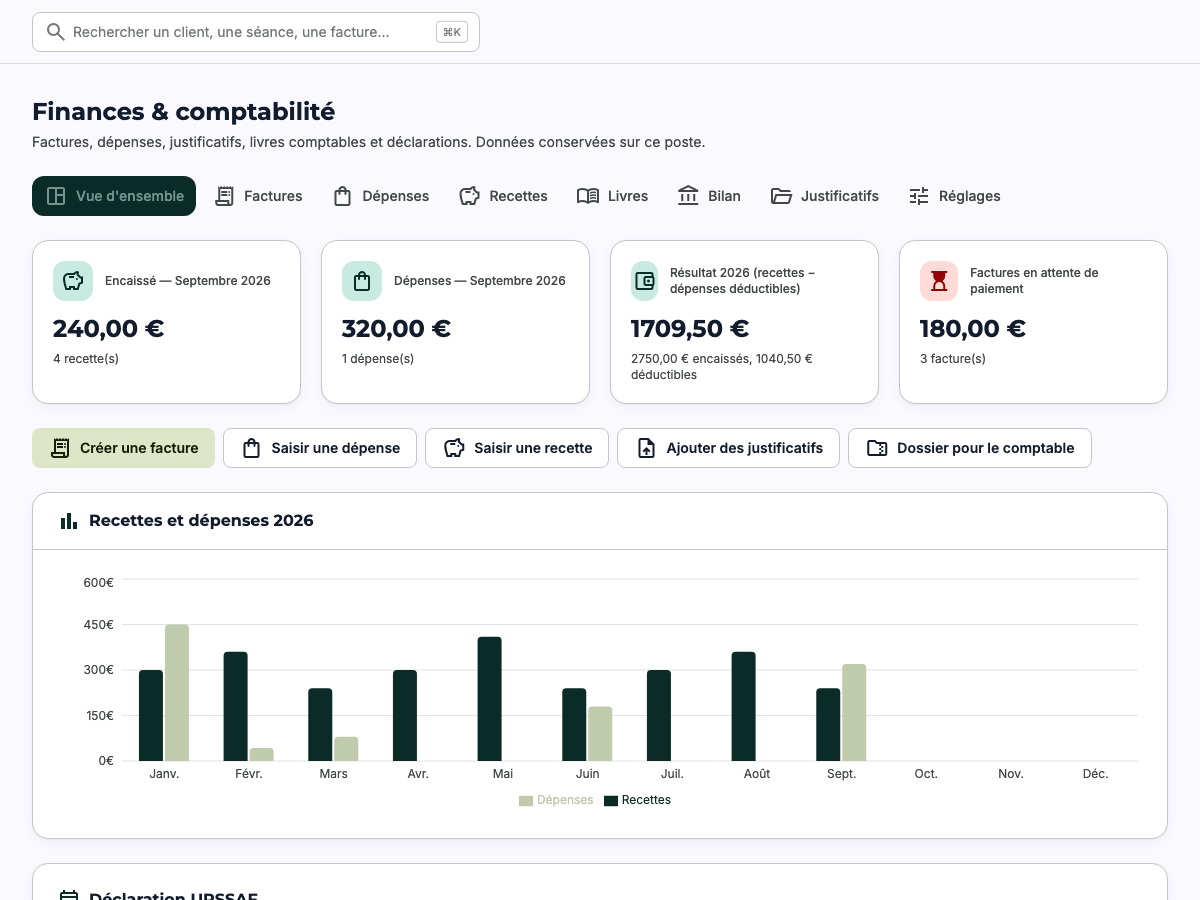Click the Mai recettes bar
Image resolution: width=1200 pixels, height=900 pixels.
click(x=489, y=698)
